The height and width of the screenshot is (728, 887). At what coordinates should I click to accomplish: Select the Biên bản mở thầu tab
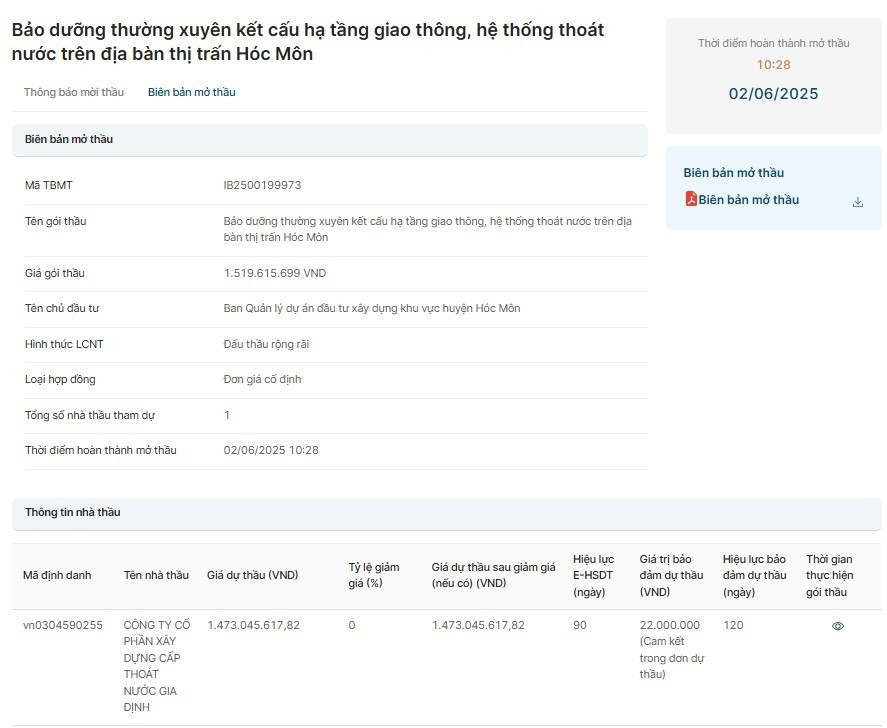pyautogui.click(x=192, y=92)
